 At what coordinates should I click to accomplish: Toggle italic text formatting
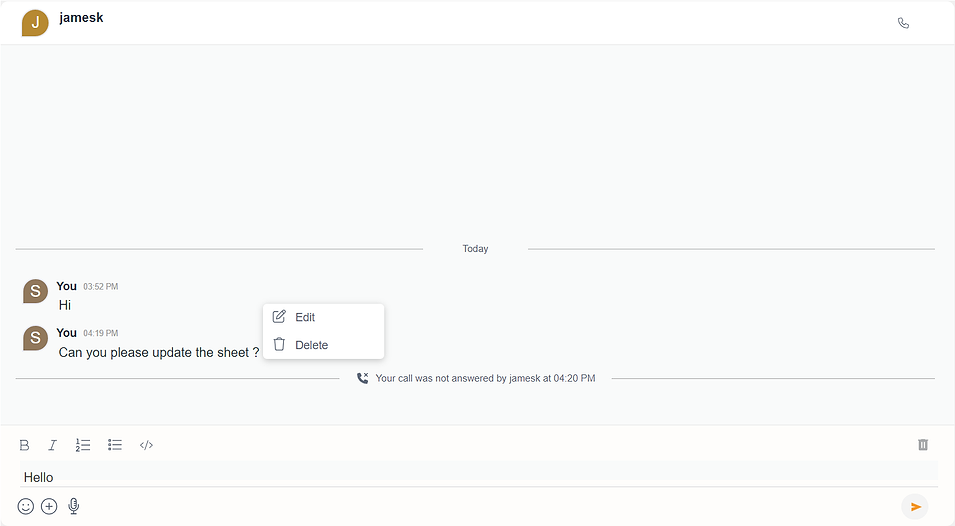[x=52, y=445]
